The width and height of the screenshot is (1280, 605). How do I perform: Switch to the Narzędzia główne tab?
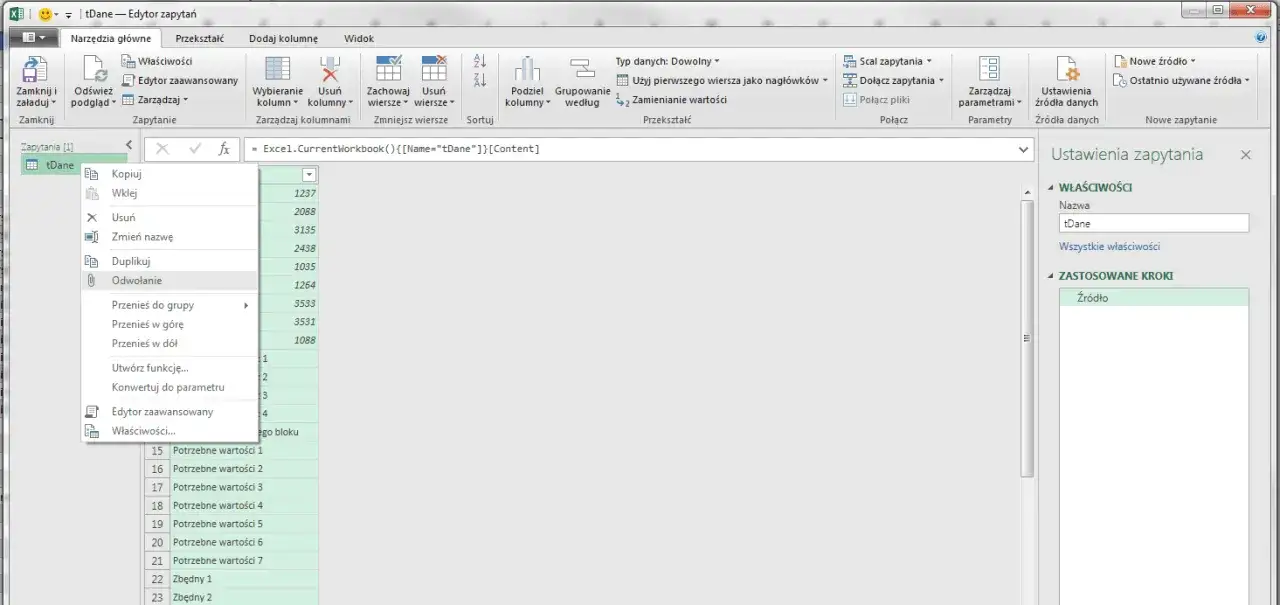point(111,38)
